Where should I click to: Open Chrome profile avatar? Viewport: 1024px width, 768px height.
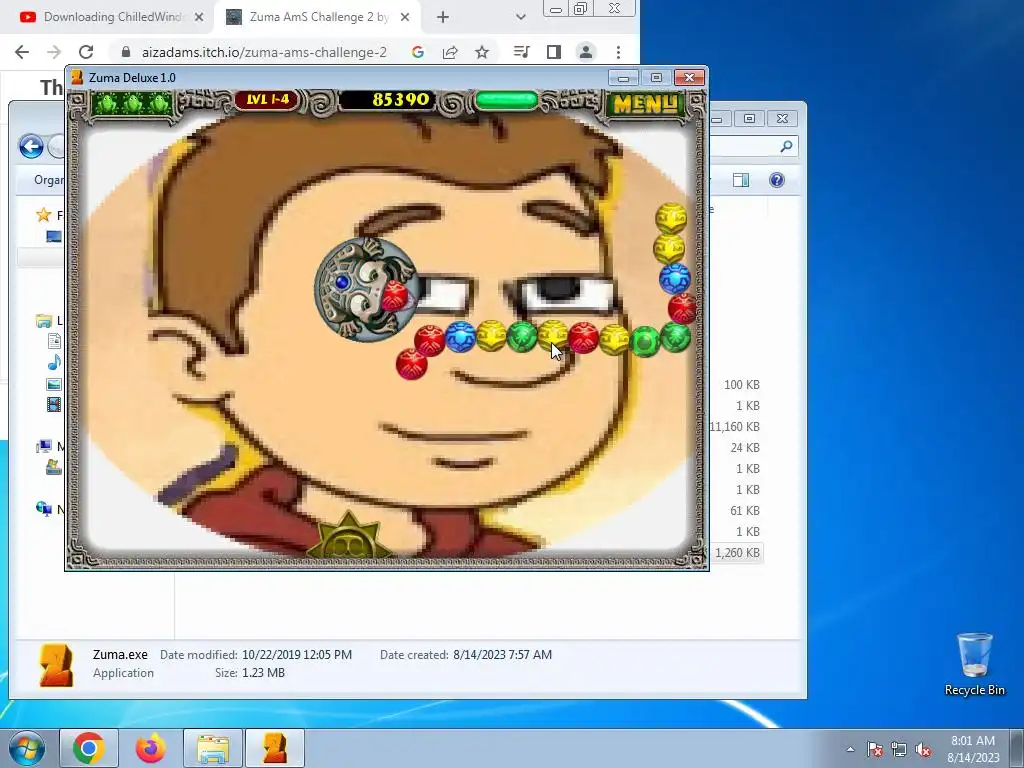click(x=586, y=52)
